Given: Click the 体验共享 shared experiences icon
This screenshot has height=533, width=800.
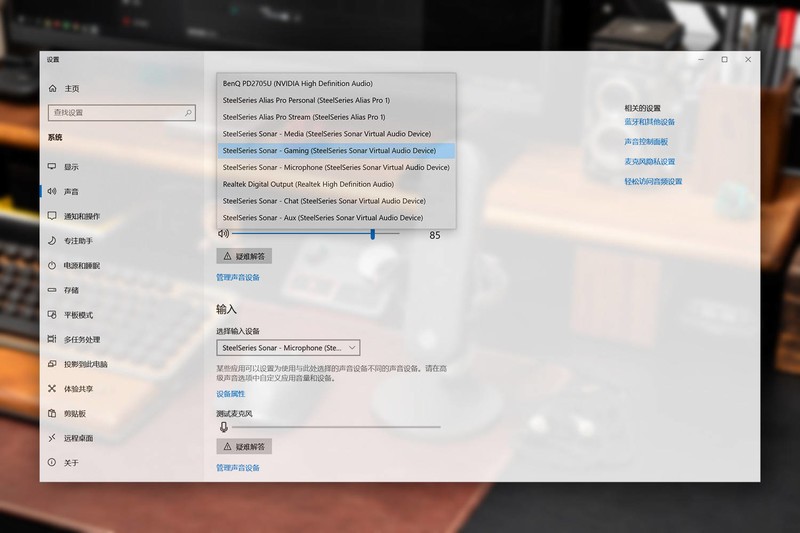Looking at the screenshot, I should (52, 389).
